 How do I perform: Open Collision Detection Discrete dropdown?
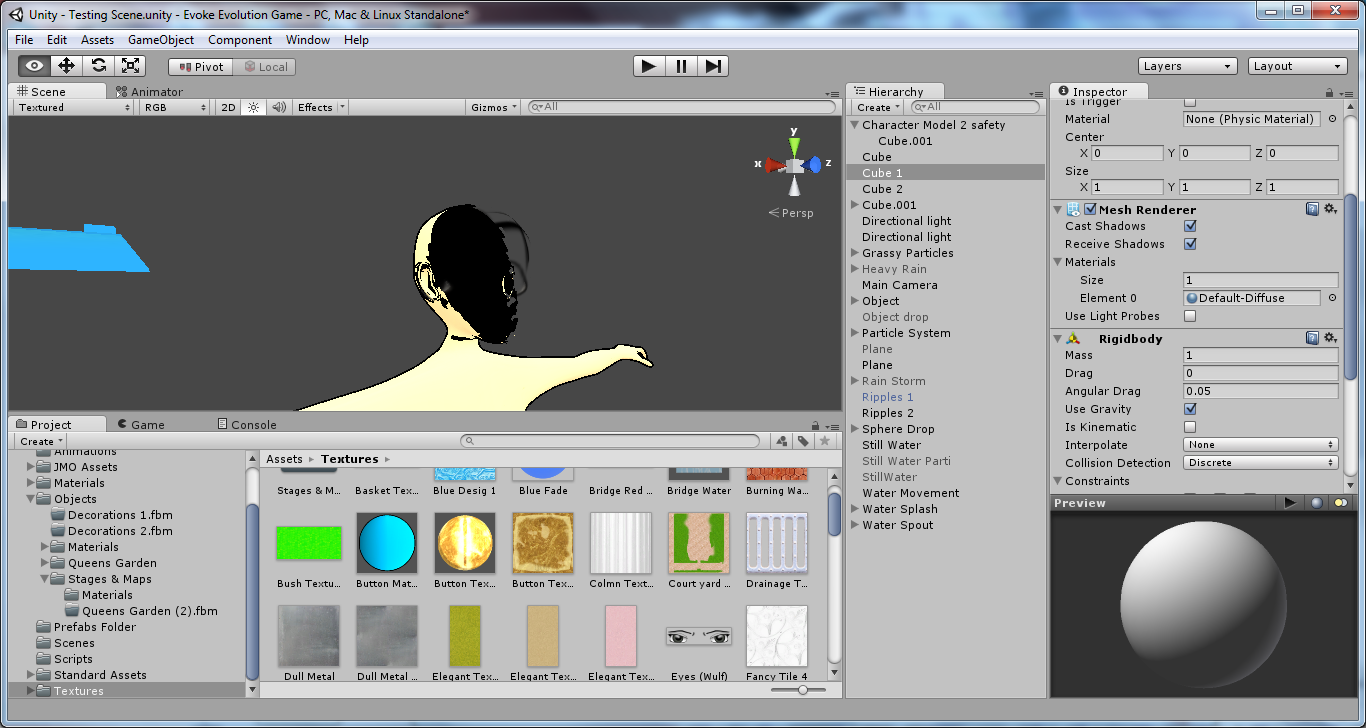pos(1260,463)
